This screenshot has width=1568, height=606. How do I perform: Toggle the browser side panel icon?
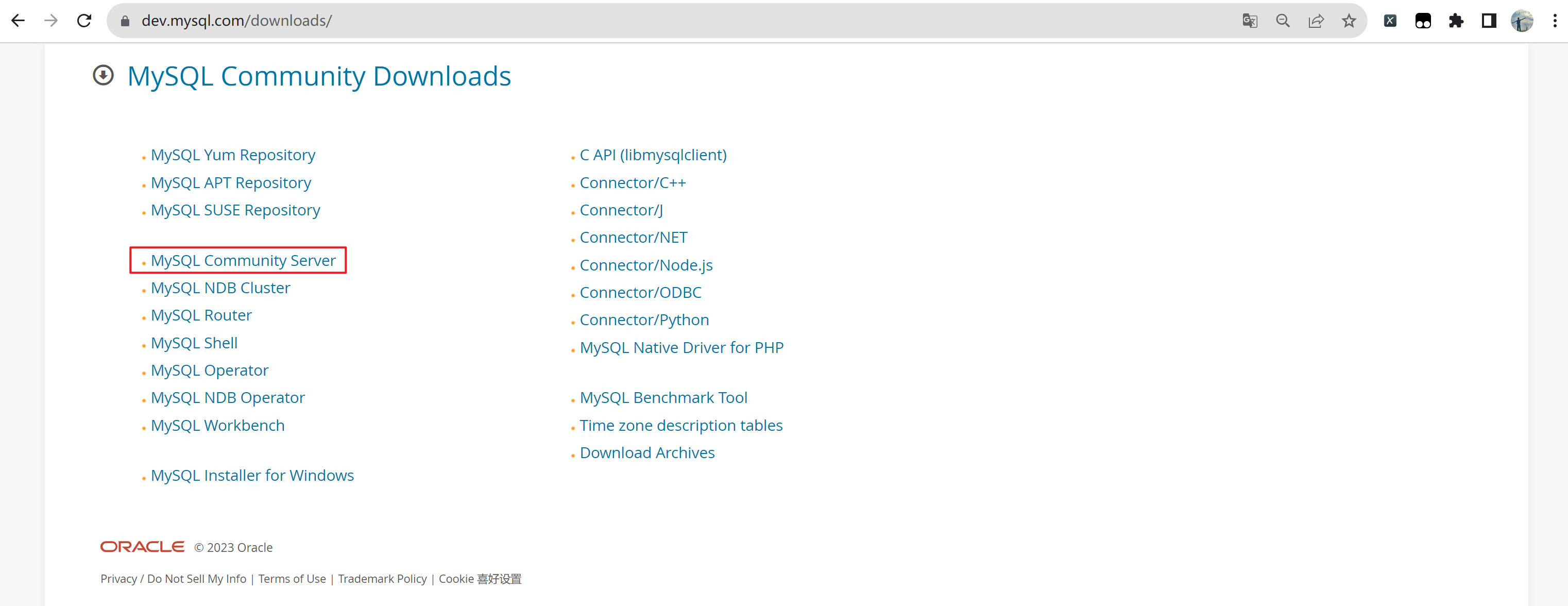coord(1489,21)
